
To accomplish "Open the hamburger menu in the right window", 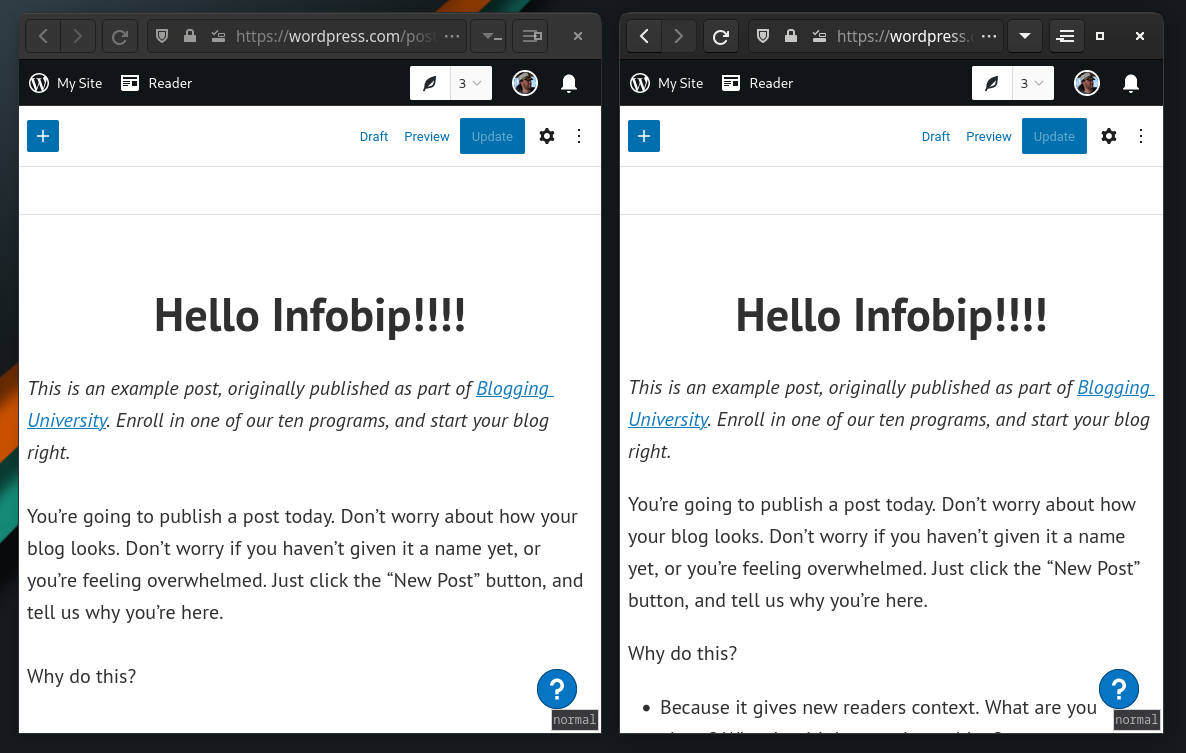I will point(1066,36).
